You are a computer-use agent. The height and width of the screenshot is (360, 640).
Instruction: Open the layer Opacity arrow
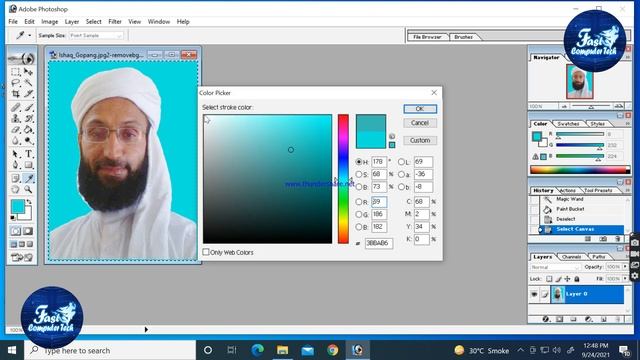(x=625, y=267)
